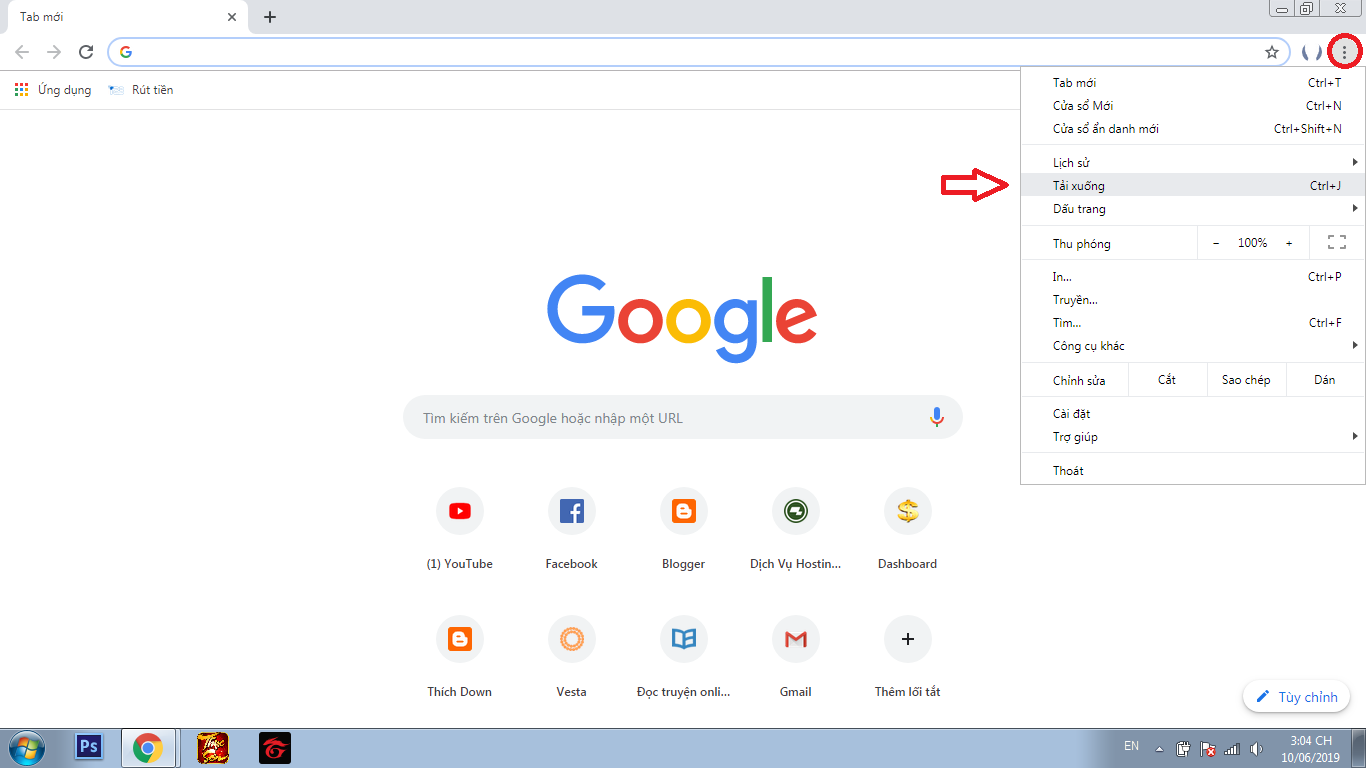This screenshot has height=768, width=1366.
Task: Open the Chrome three-dot menu button
Action: pos(1344,52)
